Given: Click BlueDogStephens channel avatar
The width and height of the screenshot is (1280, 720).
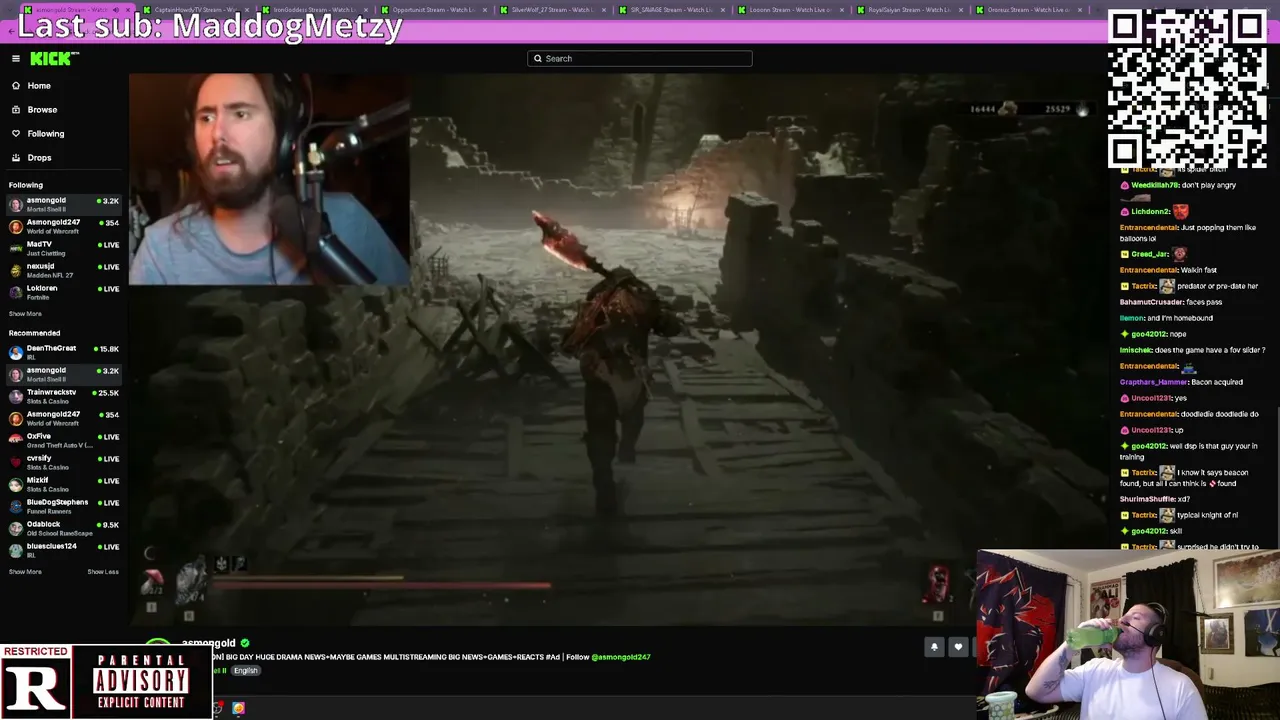Looking at the screenshot, I should (x=15, y=505).
